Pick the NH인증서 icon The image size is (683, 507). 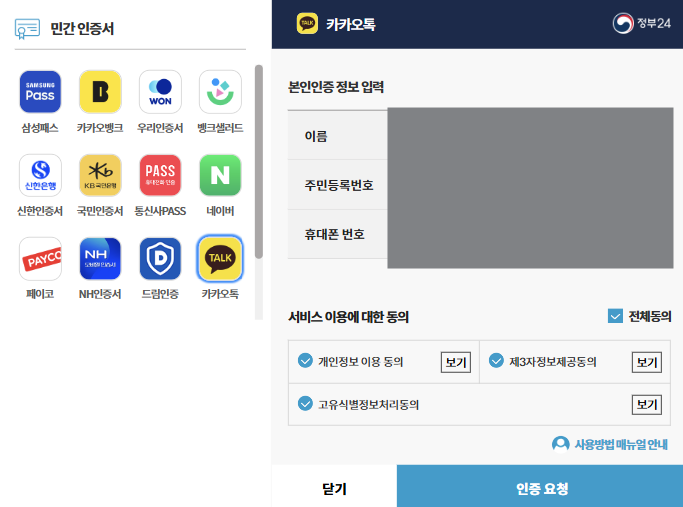point(100,259)
